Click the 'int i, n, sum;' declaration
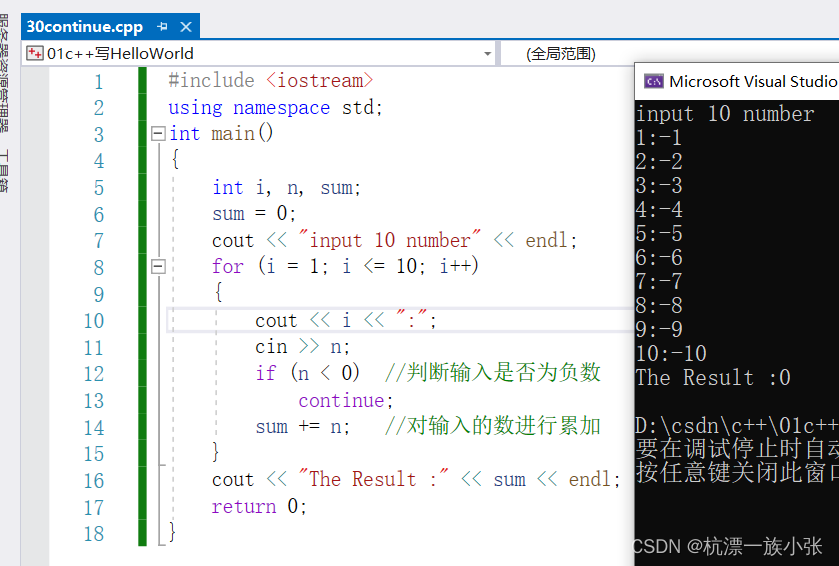Viewport: 839px width, 566px height. pyautogui.click(x=286, y=188)
